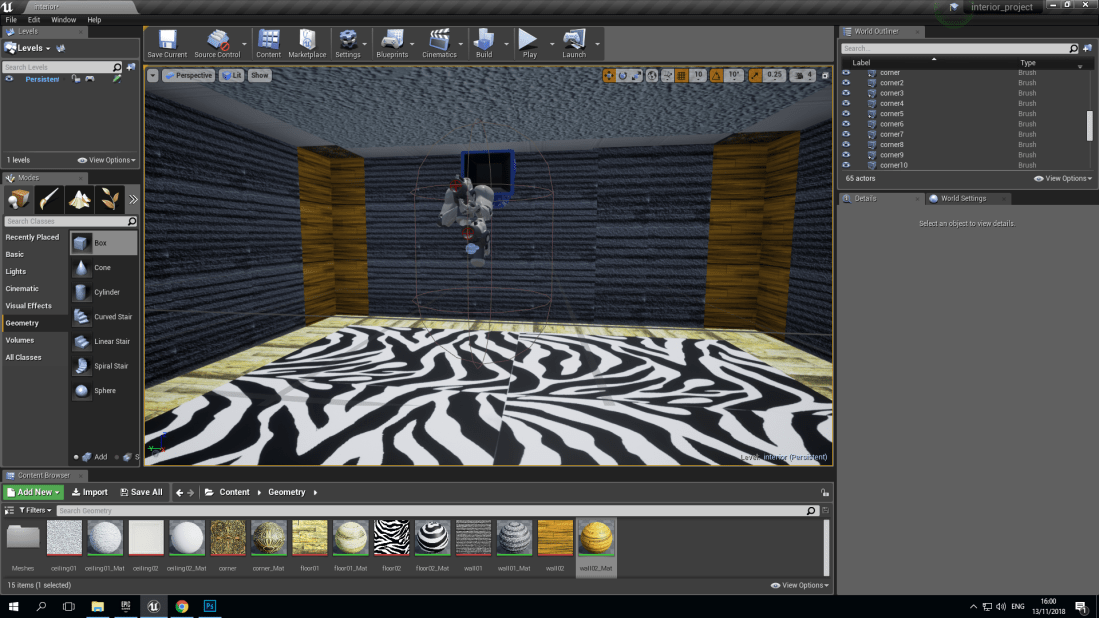This screenshot has width=1099, height=618.
Task: Select the Rotate transform tool in the viewport
Action: tap(623, 75)
